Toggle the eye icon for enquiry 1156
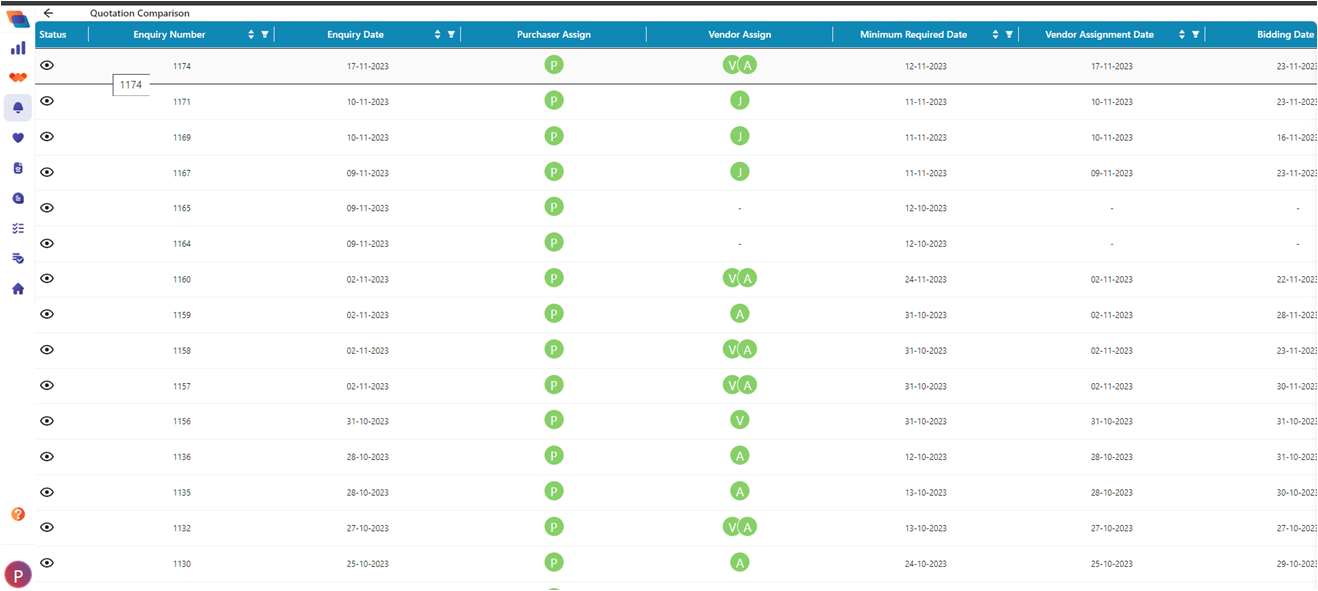This screenshot has height=591, width=1318. point(47,421)
